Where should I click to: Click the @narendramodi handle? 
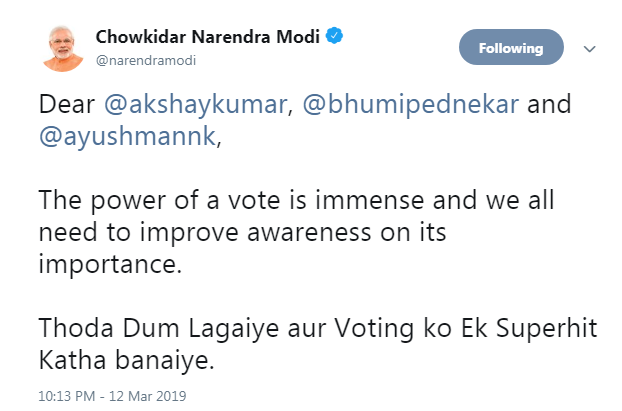pos(146,61)
